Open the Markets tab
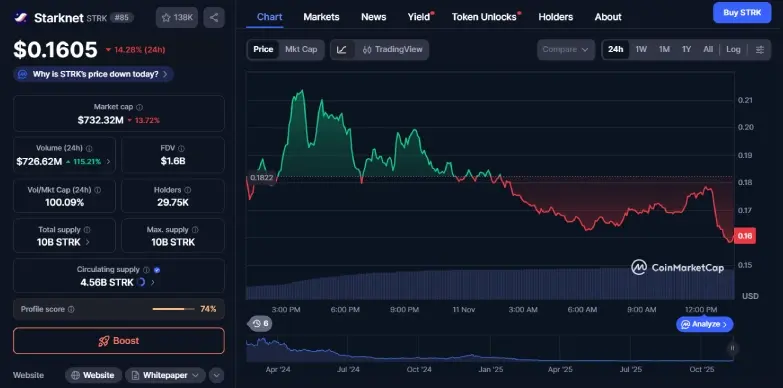The width and height of the screenshot is (783, 388). [321, 17]
